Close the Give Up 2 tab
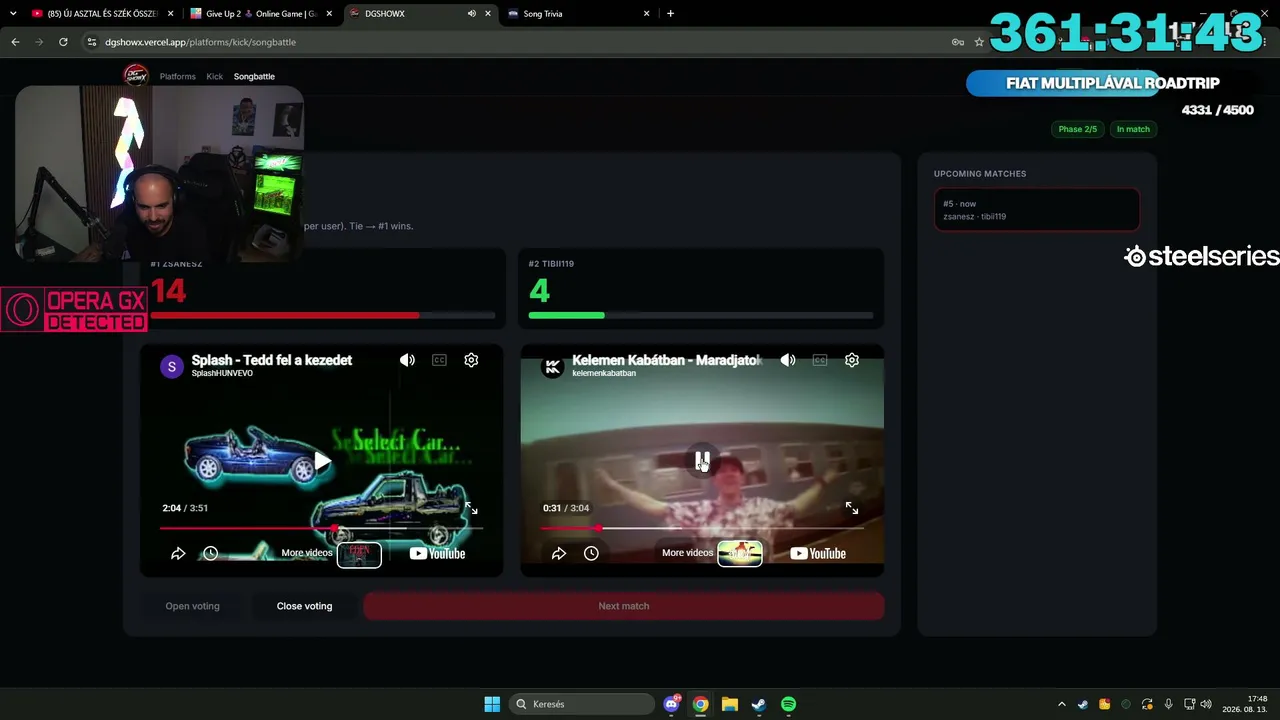Viewport: 1280px width, 720px height. (329, 14)
